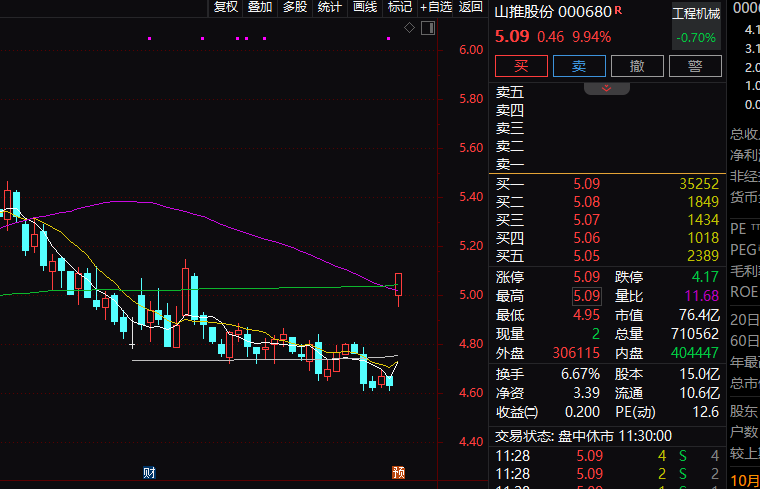Click the 卖五 ask row label
The width and height of the screenshot is (760, 489).
click(x=510, y=92)
